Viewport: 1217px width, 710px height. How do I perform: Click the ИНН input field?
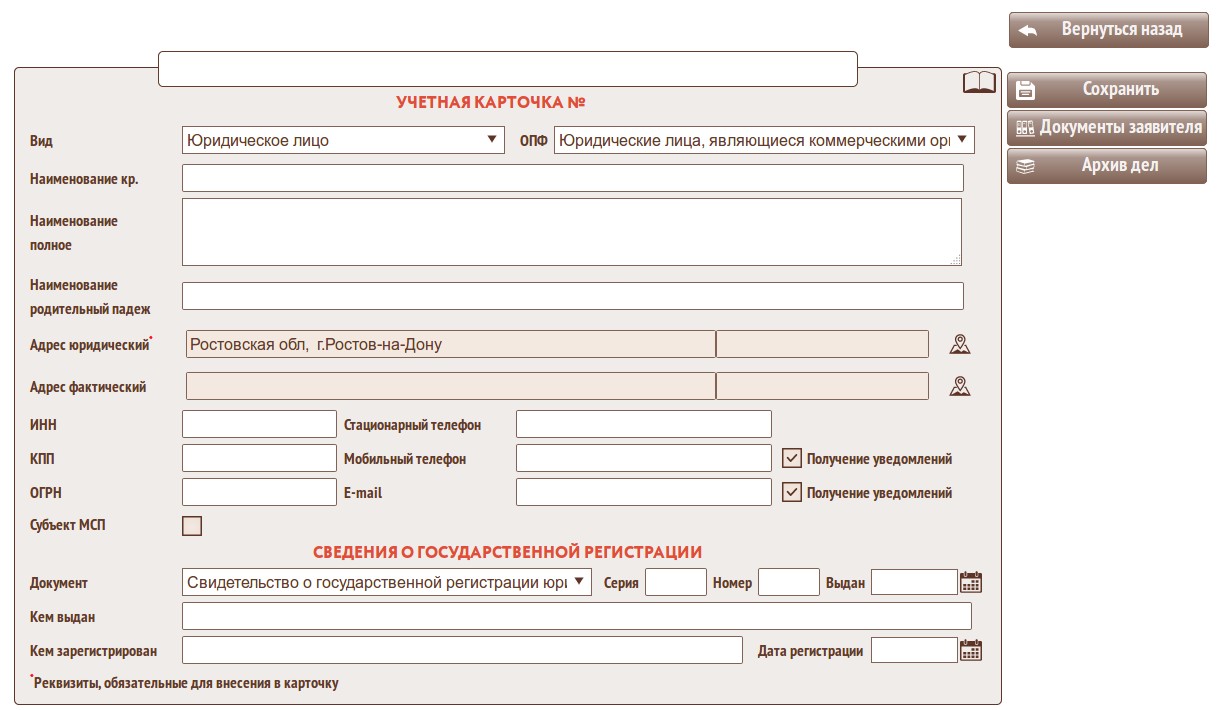[x=260, y=424]
